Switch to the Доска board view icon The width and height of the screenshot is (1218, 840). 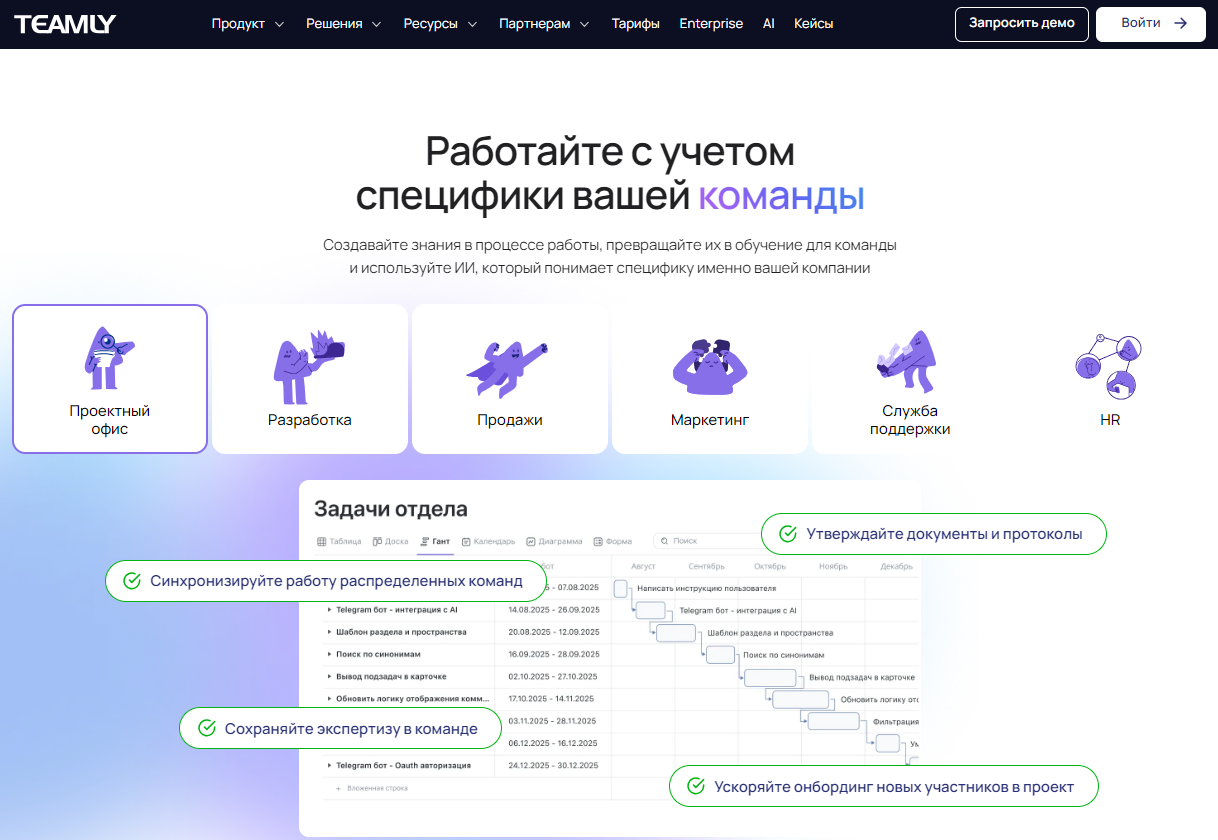pyautogui.click(x=377, y=540)
